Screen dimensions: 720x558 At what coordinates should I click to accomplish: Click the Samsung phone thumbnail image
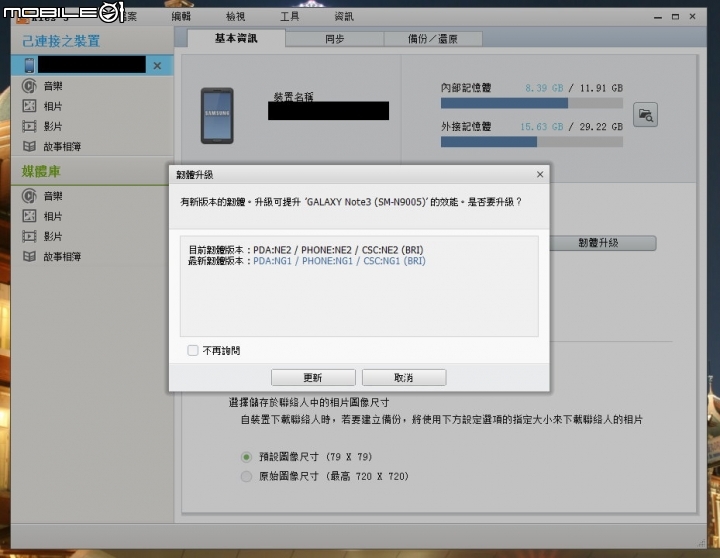217,116
